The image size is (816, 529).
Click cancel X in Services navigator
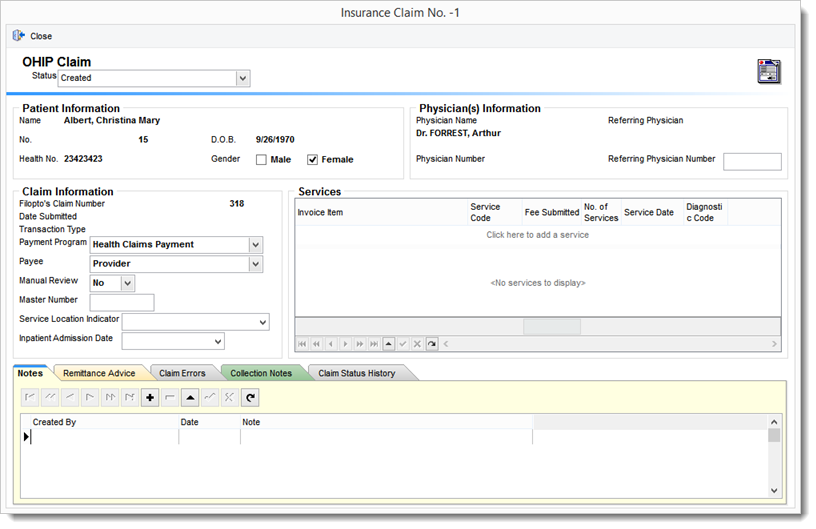(417, 344)
